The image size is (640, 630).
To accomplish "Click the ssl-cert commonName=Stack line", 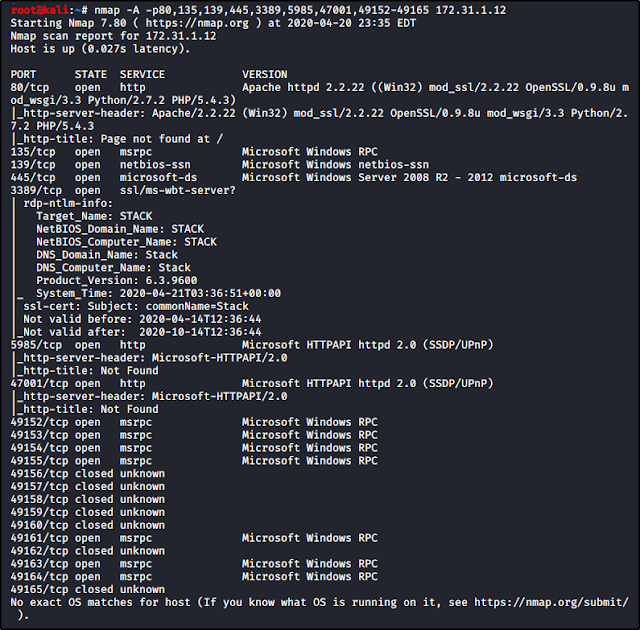I will point(135,306).
